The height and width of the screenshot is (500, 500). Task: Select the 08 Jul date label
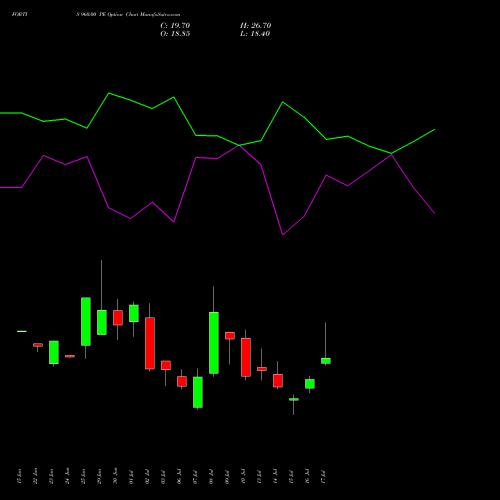[x=211, y=476]
